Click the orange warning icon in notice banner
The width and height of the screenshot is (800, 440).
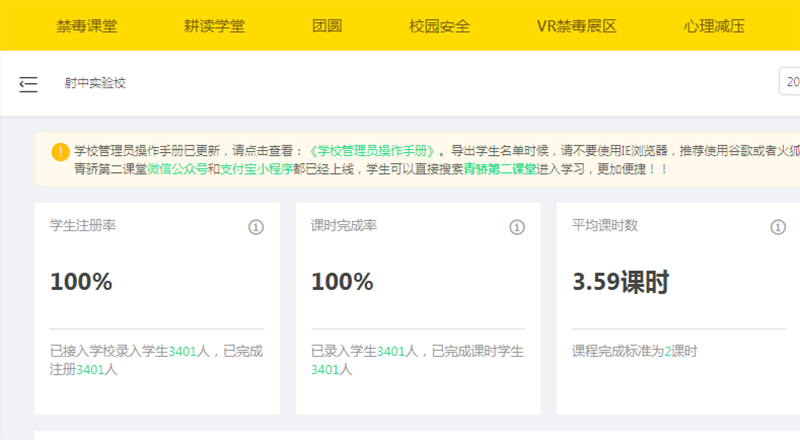click(x=60, y=152)
